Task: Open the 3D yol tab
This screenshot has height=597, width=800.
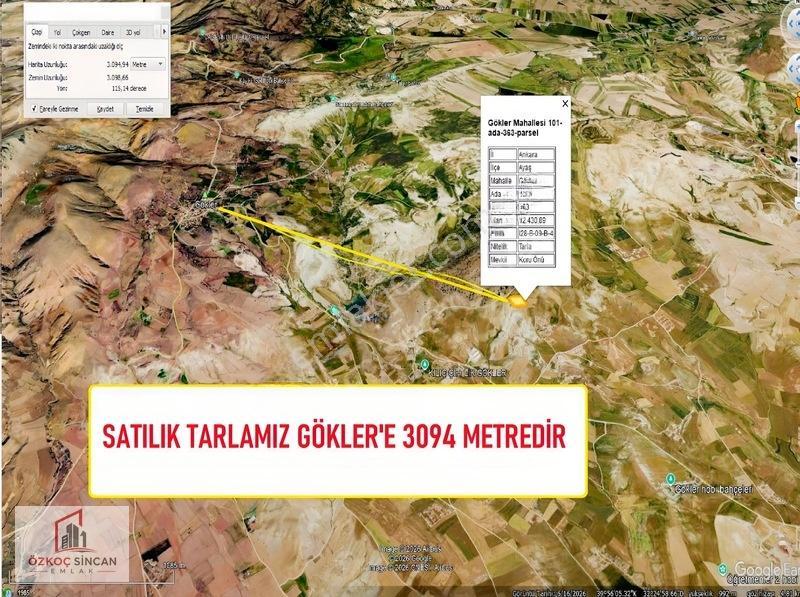Action: 134,32
